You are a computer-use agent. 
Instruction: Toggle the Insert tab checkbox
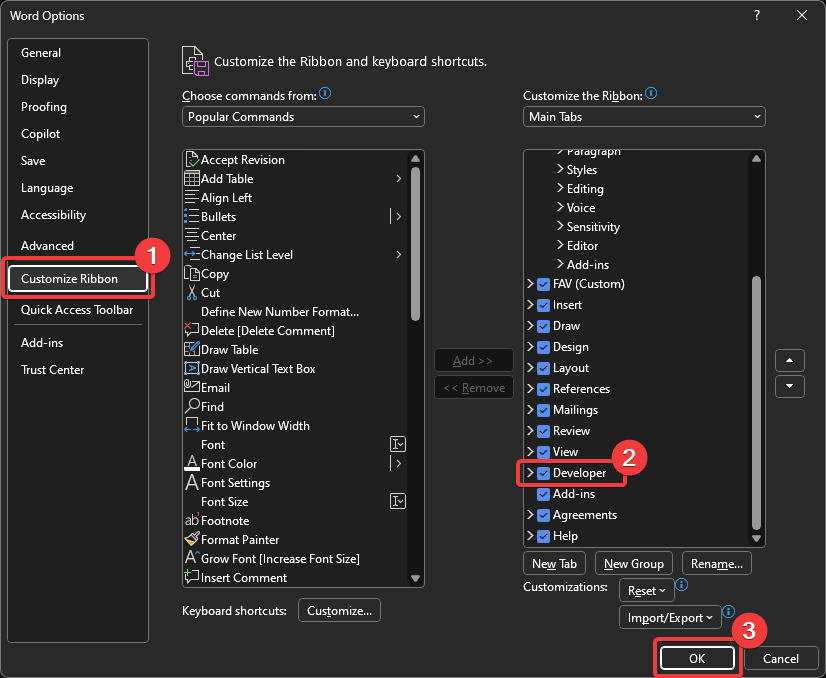[543, 305]
